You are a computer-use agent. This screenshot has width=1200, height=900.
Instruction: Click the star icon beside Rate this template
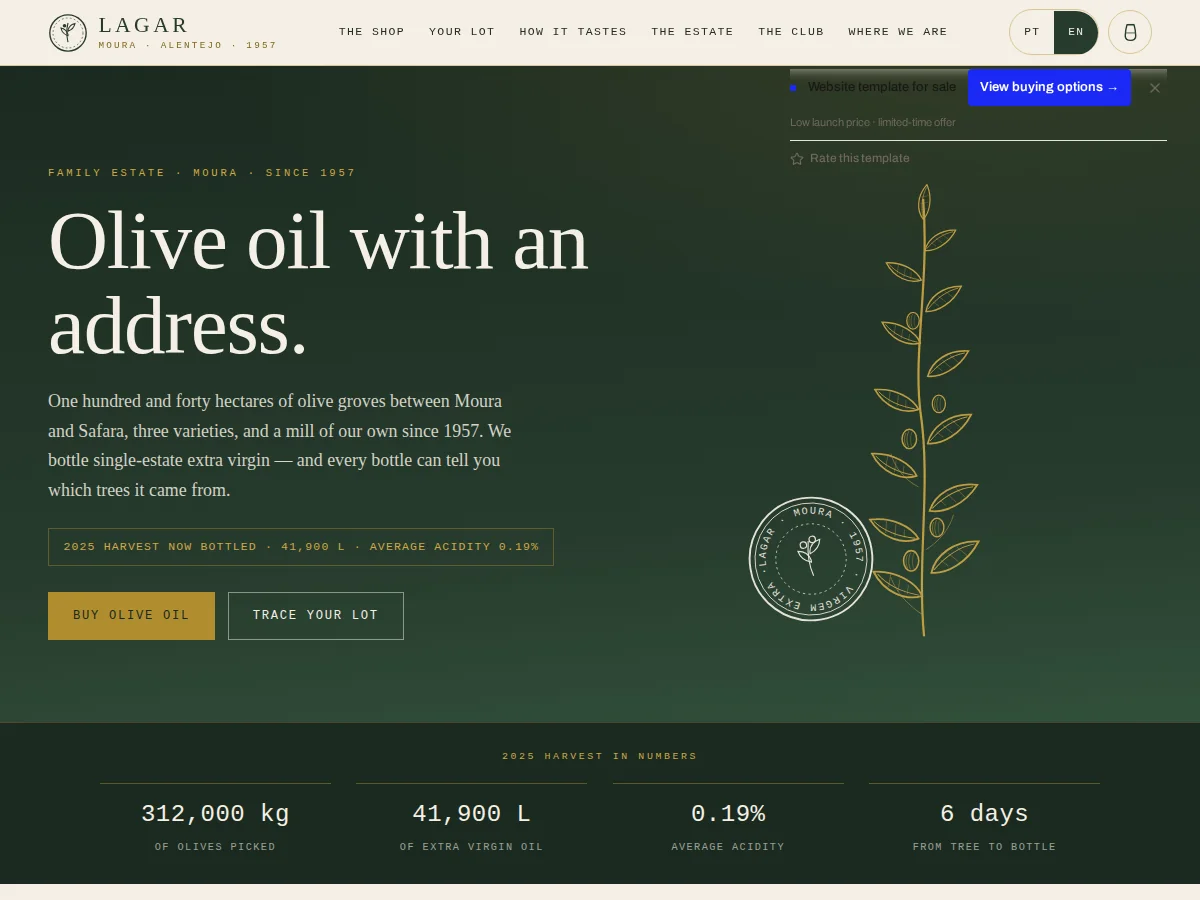(x=797, y=159)
